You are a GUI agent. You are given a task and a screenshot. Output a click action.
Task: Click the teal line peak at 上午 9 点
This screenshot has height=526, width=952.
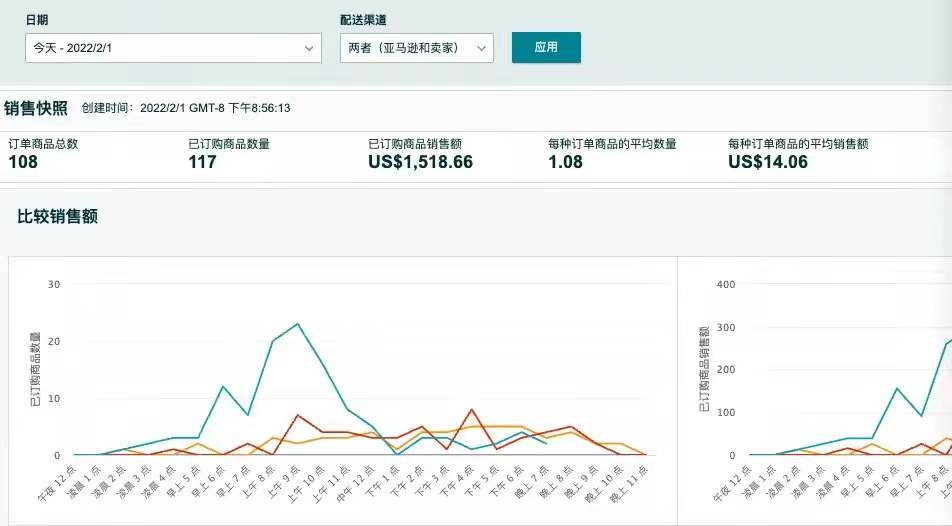(297, 324)
